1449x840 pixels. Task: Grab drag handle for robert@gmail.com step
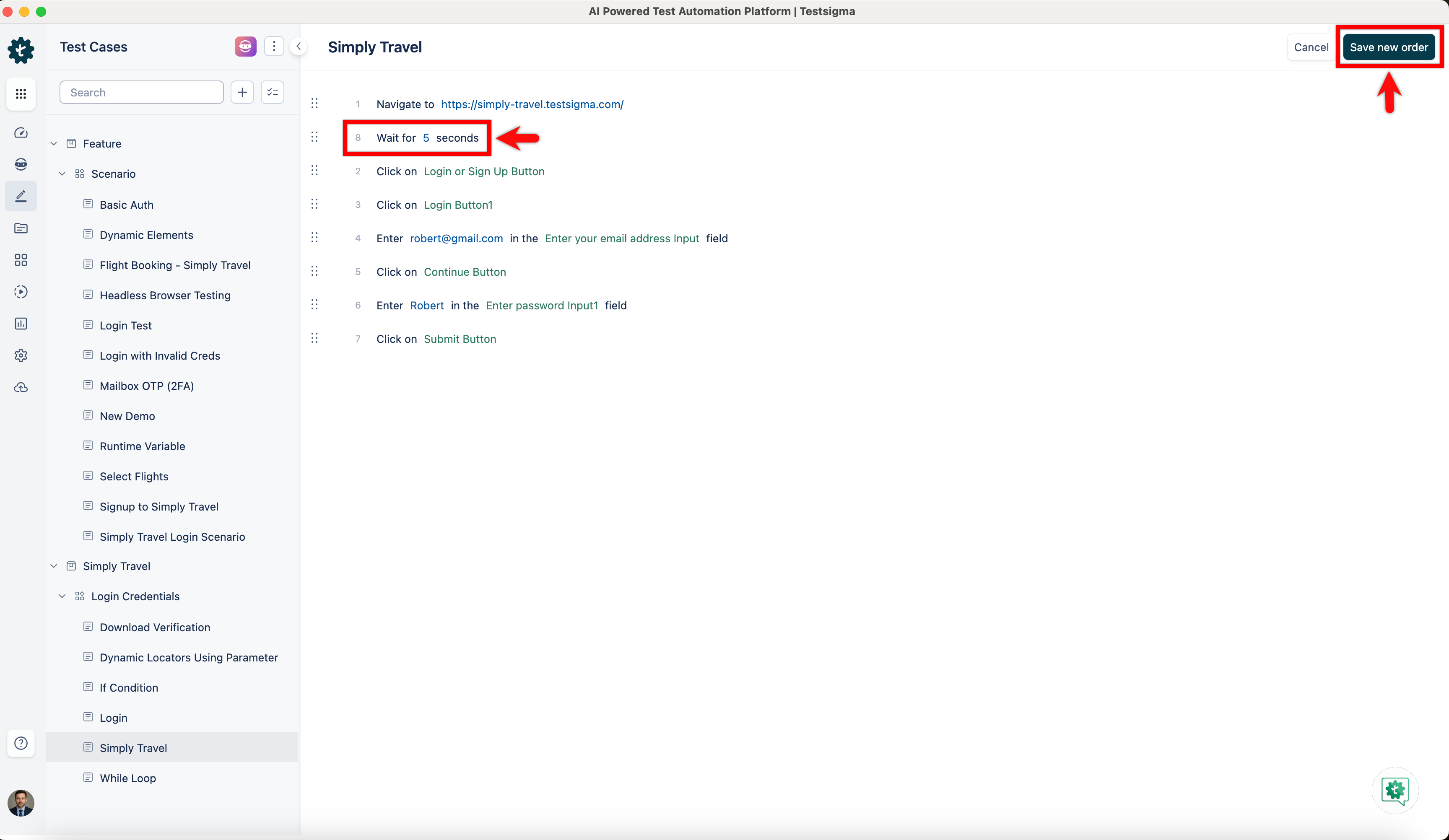314,237
